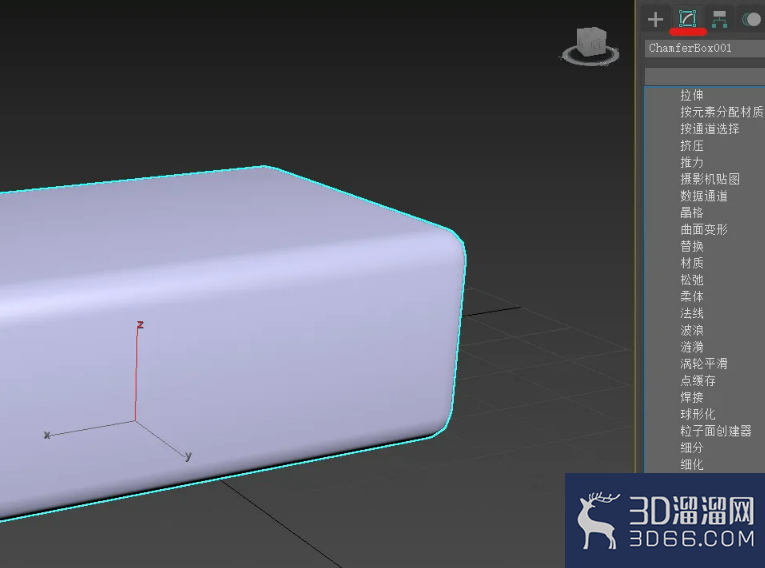
Task: Open the Create panel plus tab
Action: click(655, 20)
